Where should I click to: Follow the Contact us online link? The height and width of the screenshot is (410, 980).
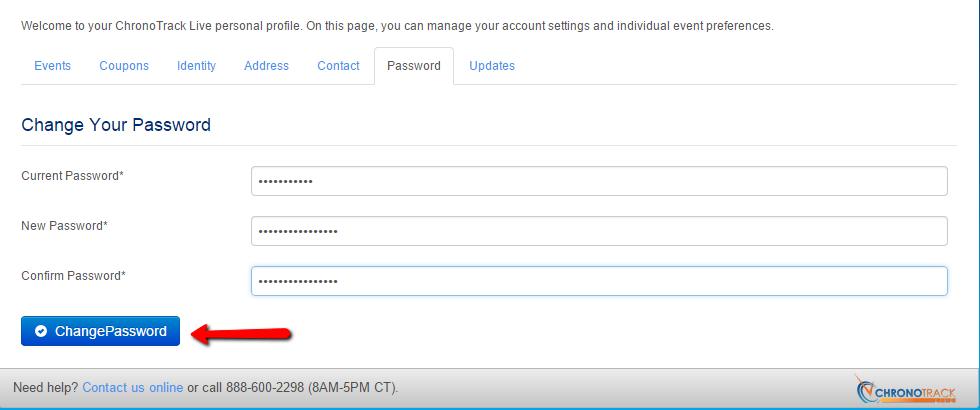tap(132, 388)
